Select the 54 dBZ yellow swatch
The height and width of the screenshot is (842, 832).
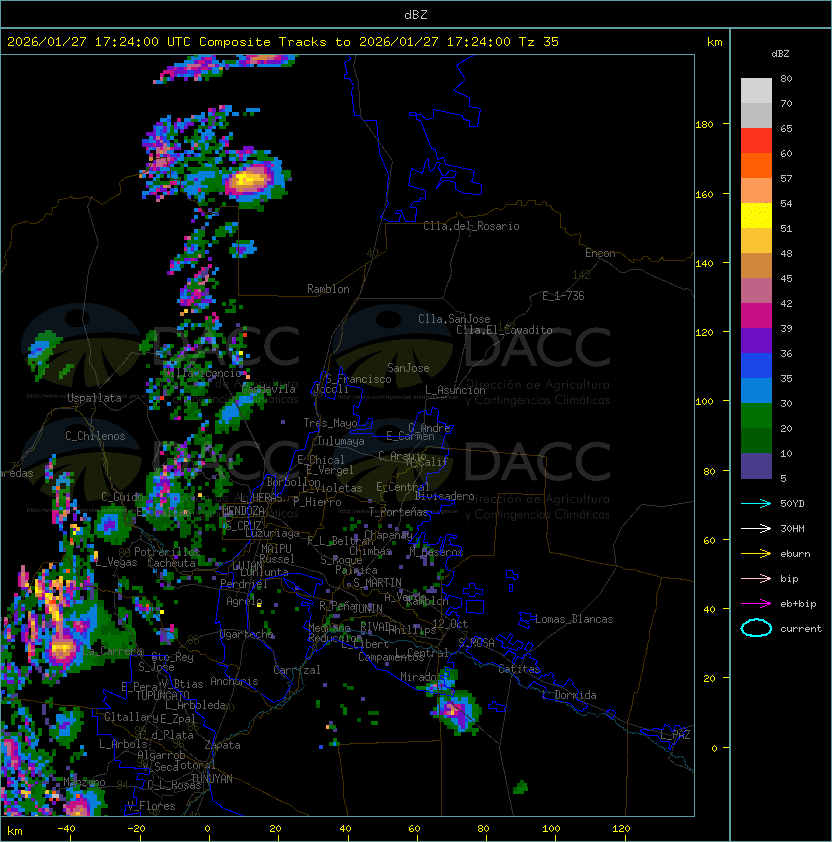pyautogui.click(x=756, y=216)
